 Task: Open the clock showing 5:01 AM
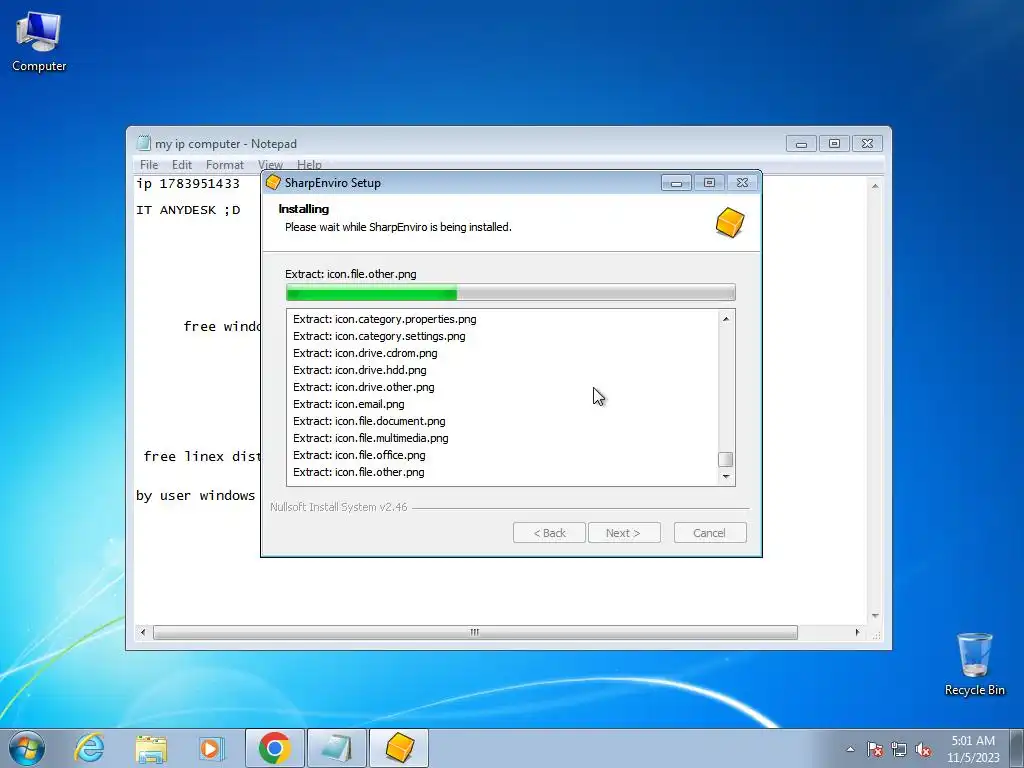point(973,749)
